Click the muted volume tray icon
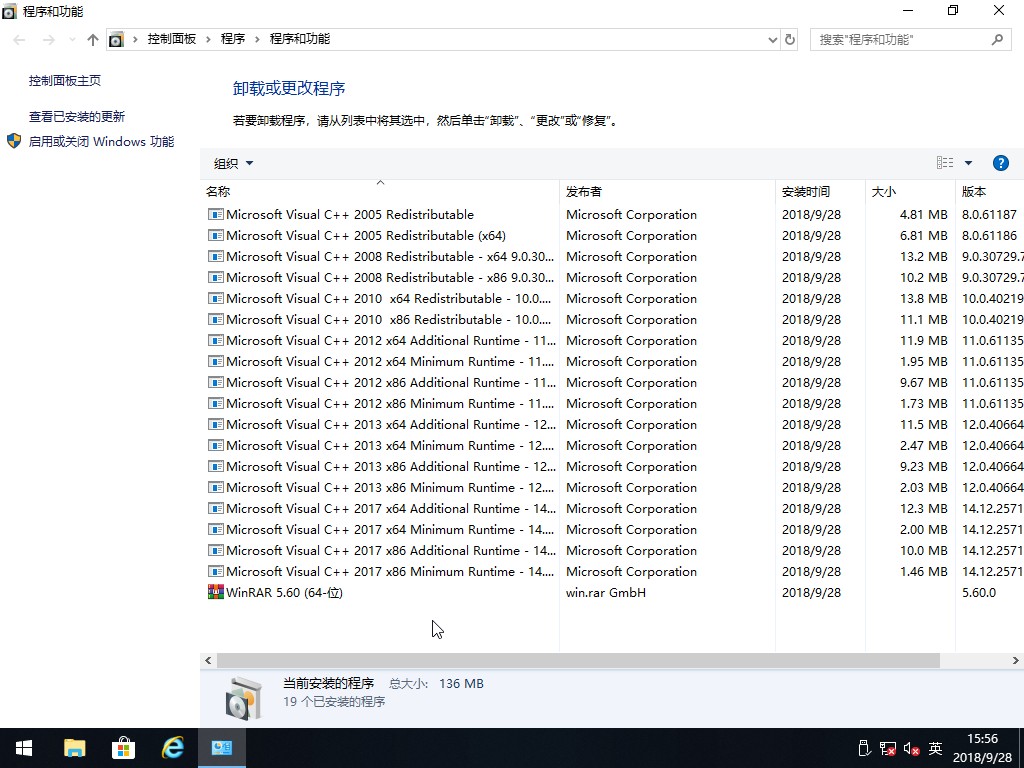 pos(912,748)
